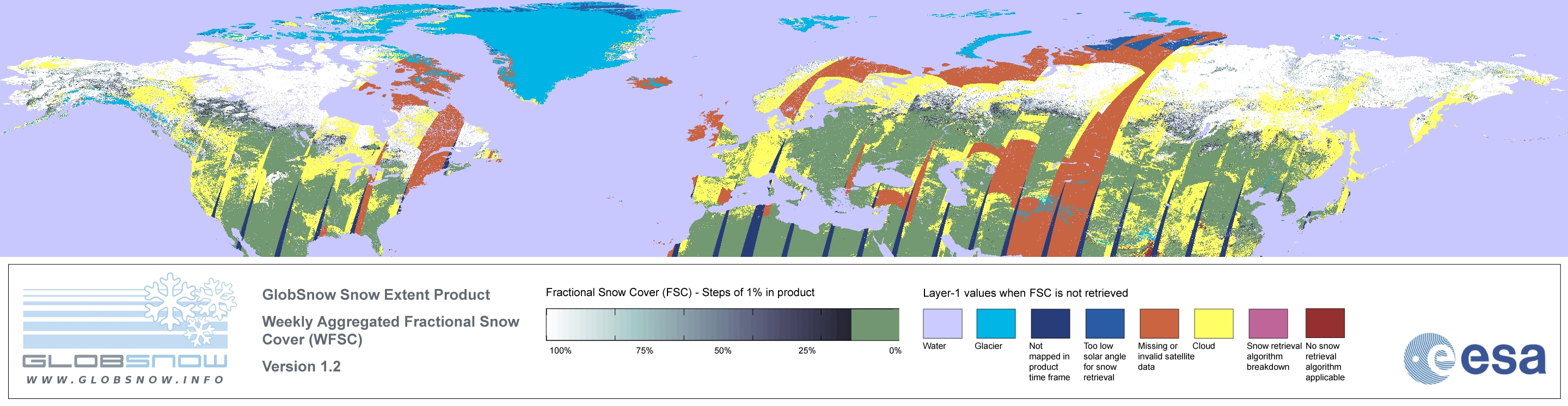Click the 'Fractional Snow Cover (FSC)' heading

click(680, 292)
